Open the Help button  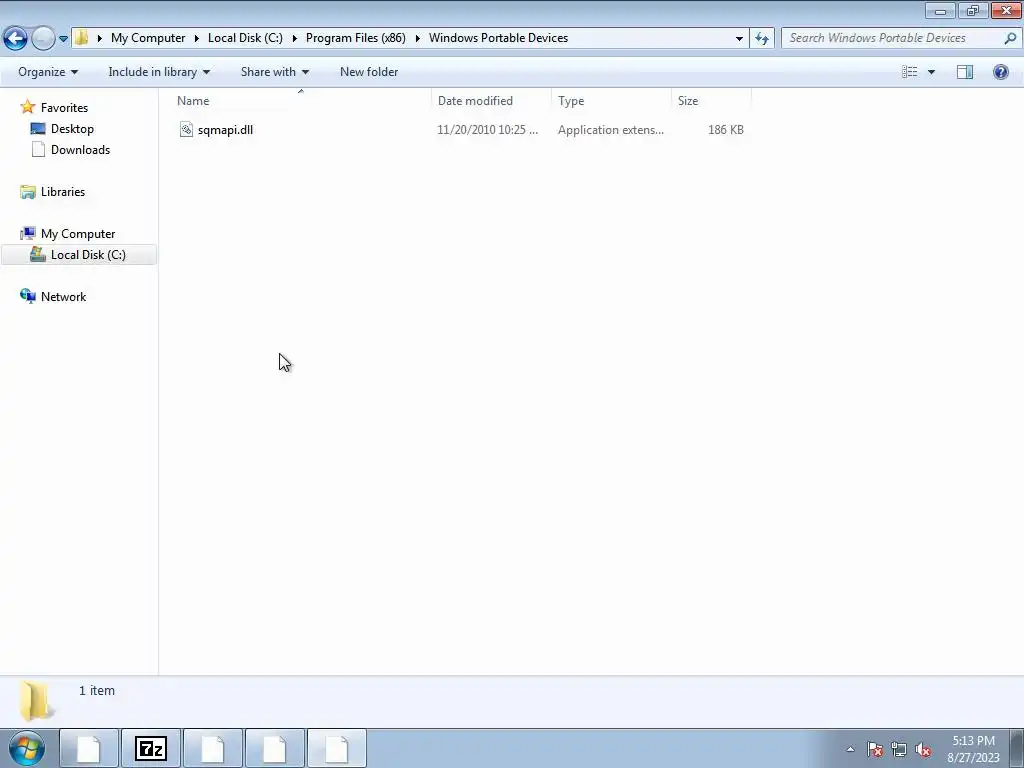coord(1000,72)
